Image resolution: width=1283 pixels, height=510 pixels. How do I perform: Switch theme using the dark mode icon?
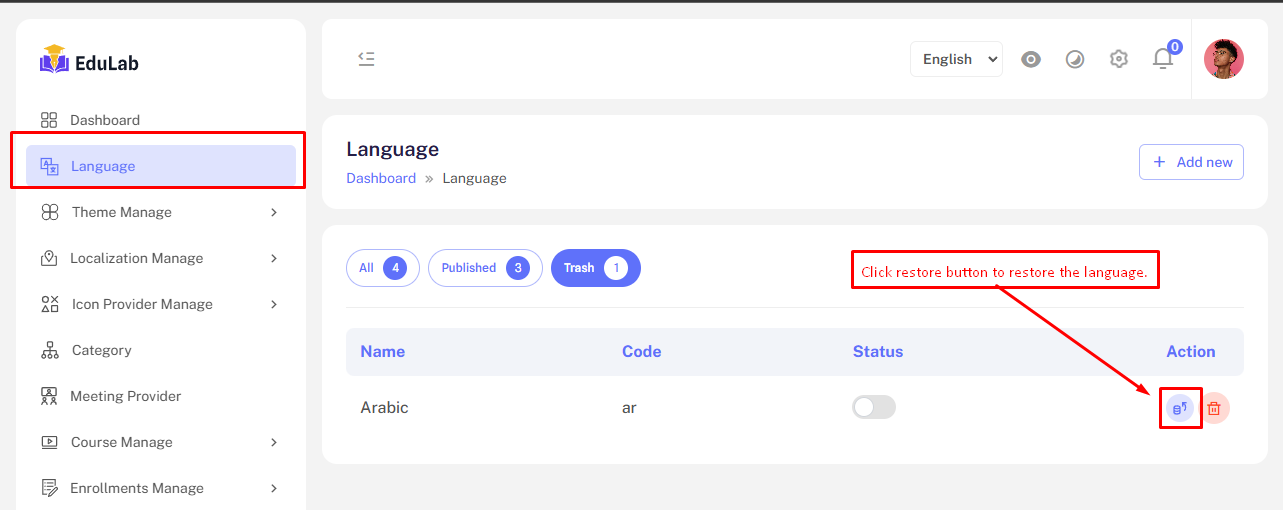click(1075, 59)
